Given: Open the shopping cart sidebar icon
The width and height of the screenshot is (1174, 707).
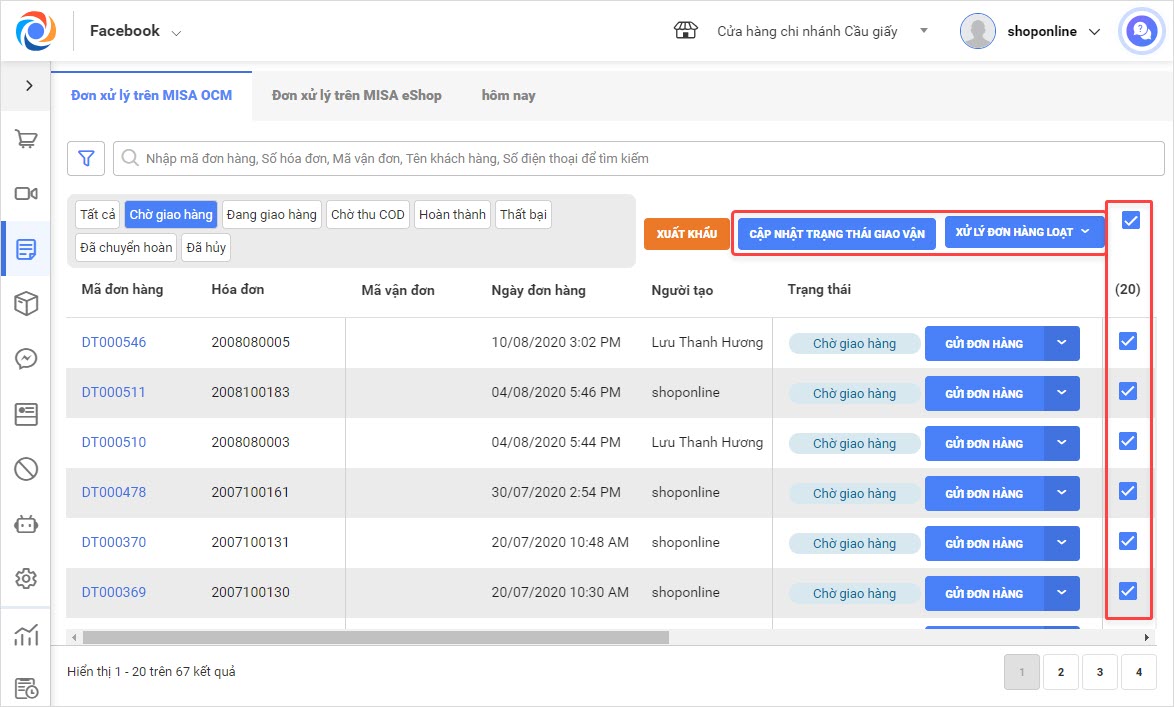Looking at the screenshot, I should tap(26, 140).
